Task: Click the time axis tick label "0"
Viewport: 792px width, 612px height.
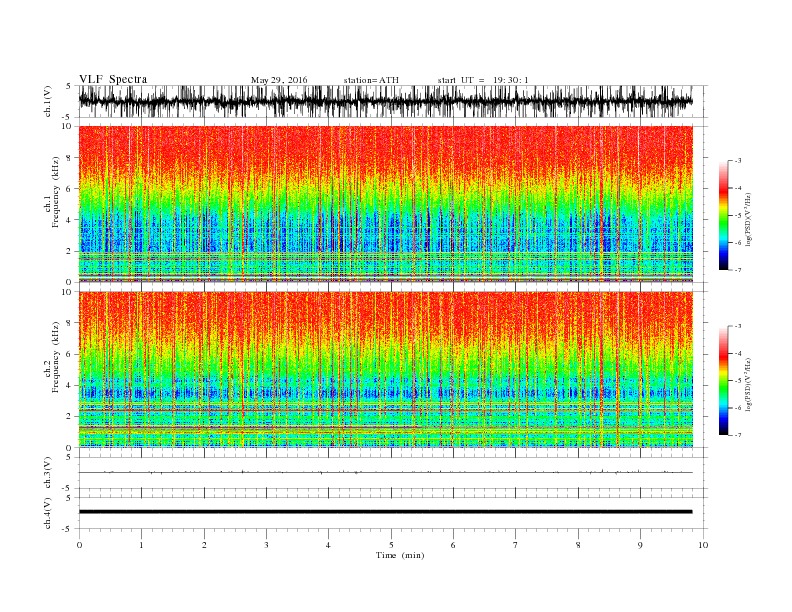Action: point(79,545)
